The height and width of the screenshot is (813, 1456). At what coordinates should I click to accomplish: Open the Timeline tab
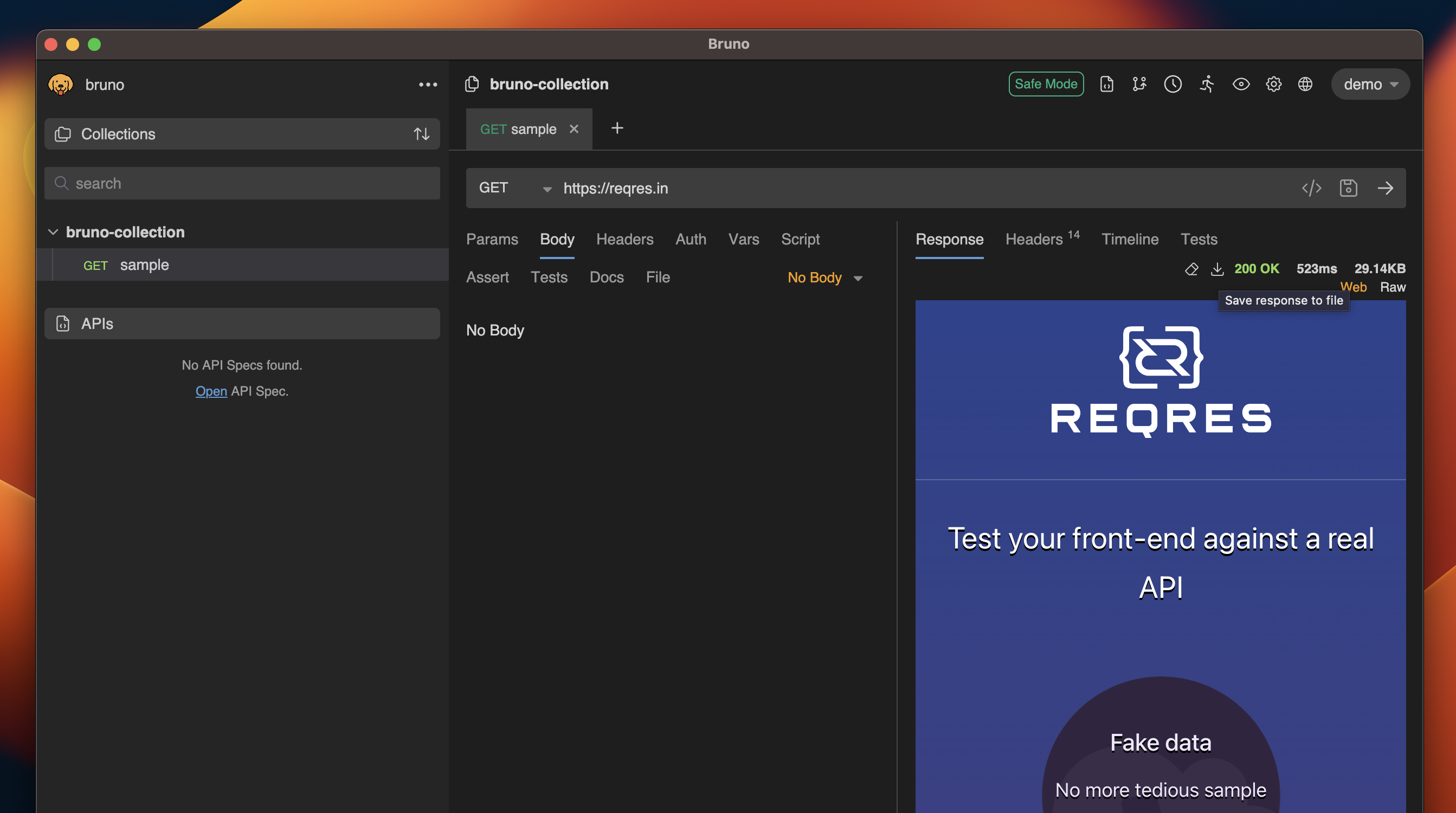[x=1130, y=239]
